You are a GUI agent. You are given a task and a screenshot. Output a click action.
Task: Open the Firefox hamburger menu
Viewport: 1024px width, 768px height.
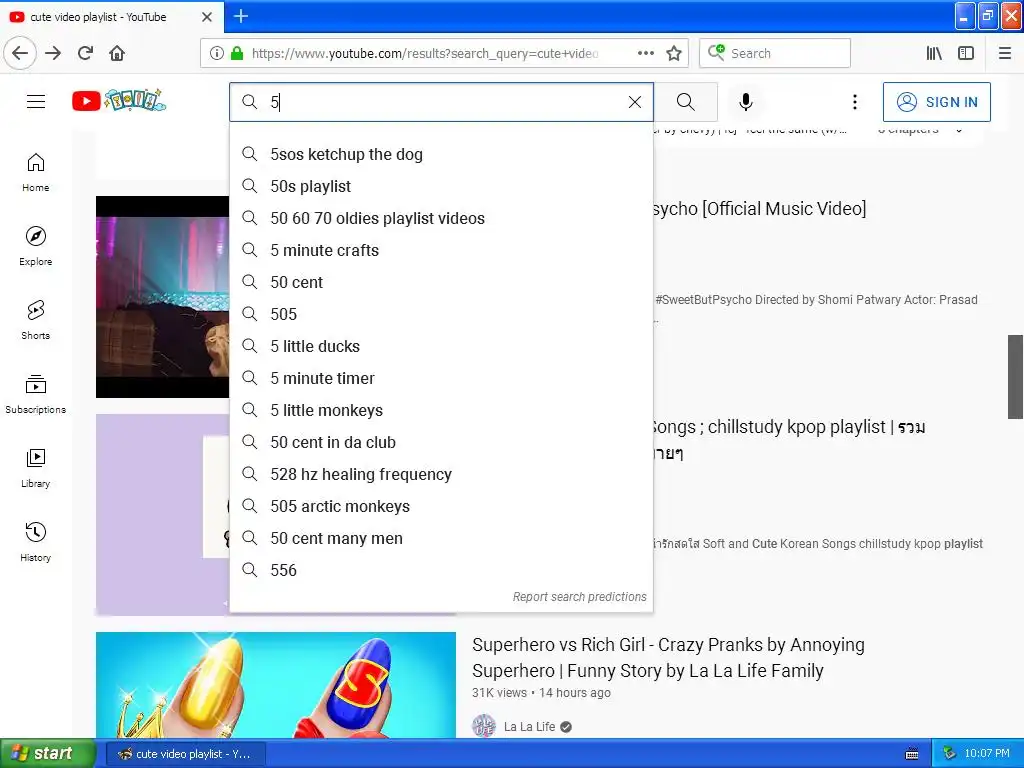[x=1005, y=53]
